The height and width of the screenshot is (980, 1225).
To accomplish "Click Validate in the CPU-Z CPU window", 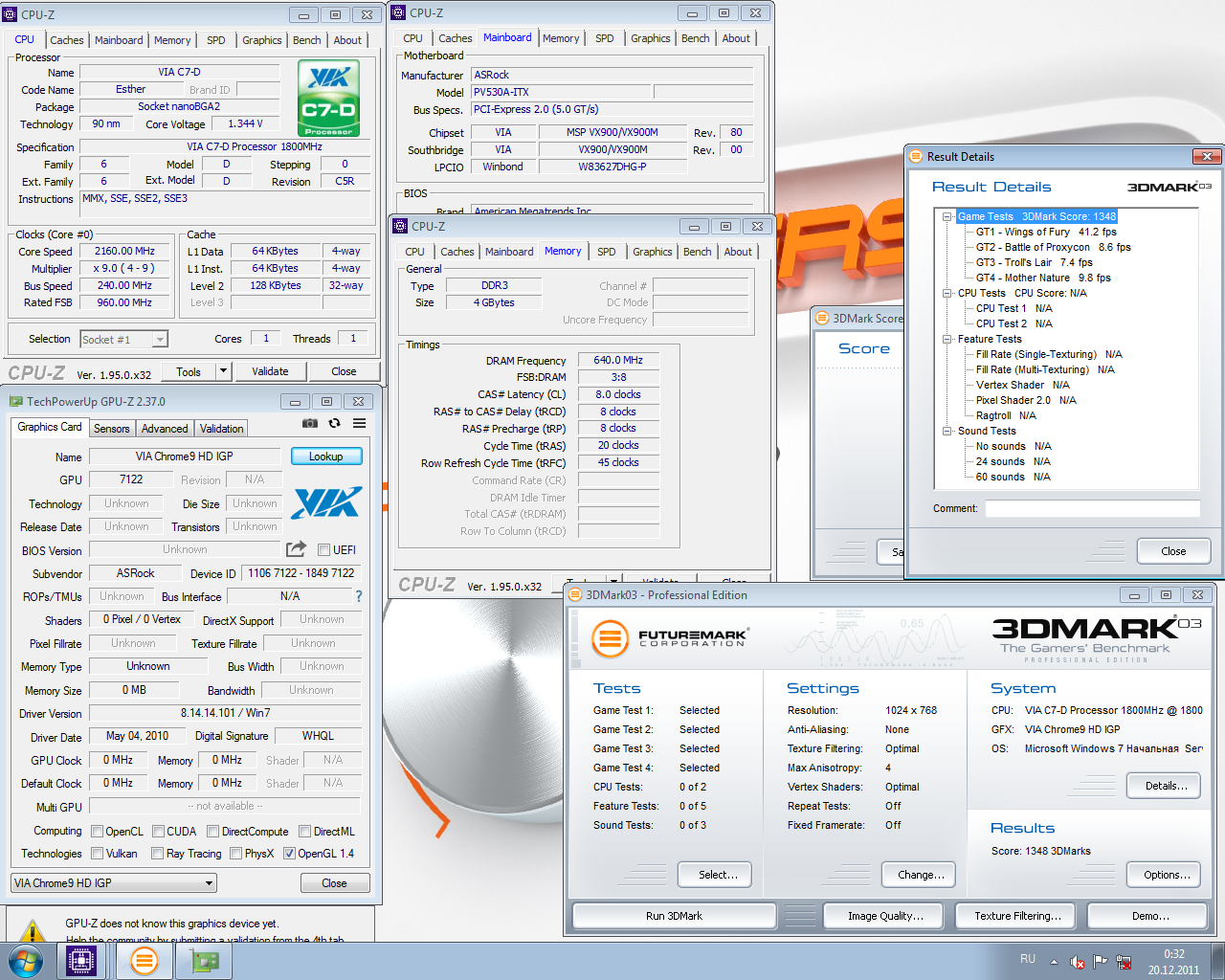I will pyautogui.click(x=270, y=371).
